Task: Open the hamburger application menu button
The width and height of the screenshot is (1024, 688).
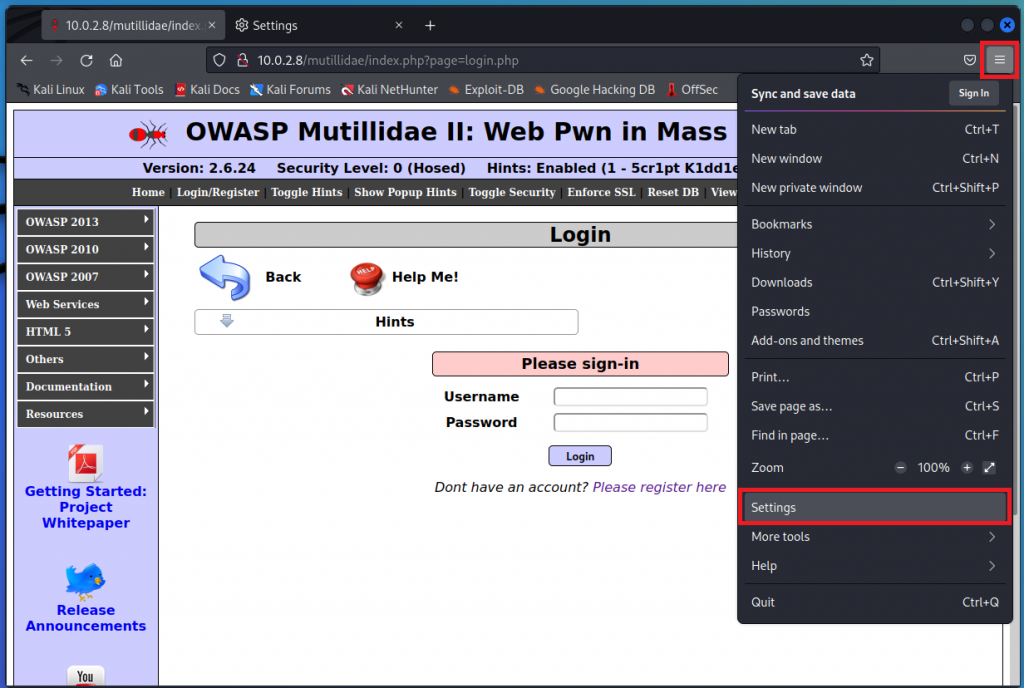Action: [x=999, y=60]
